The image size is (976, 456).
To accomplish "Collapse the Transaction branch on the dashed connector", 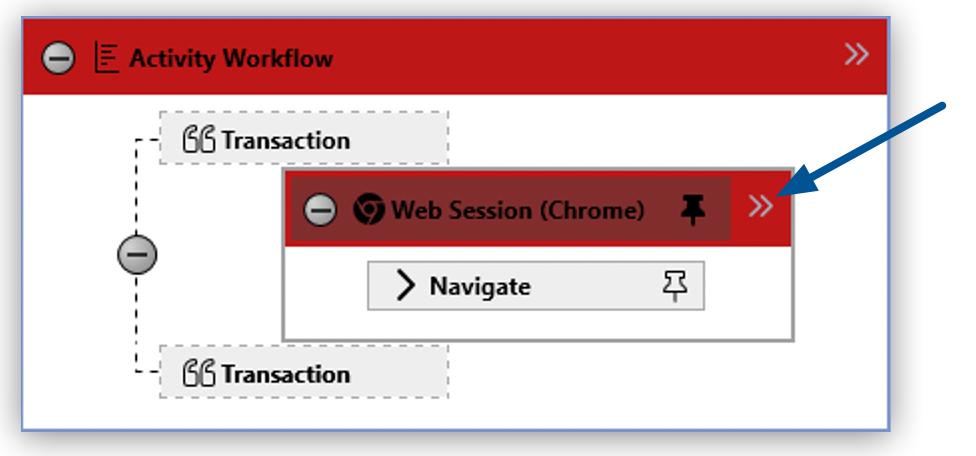I will (137, 256).
